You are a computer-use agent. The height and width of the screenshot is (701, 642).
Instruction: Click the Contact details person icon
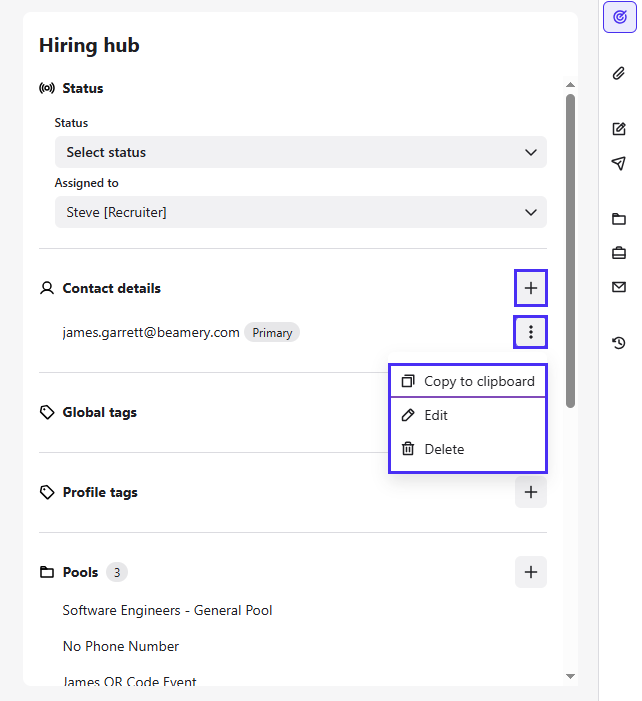47,288
